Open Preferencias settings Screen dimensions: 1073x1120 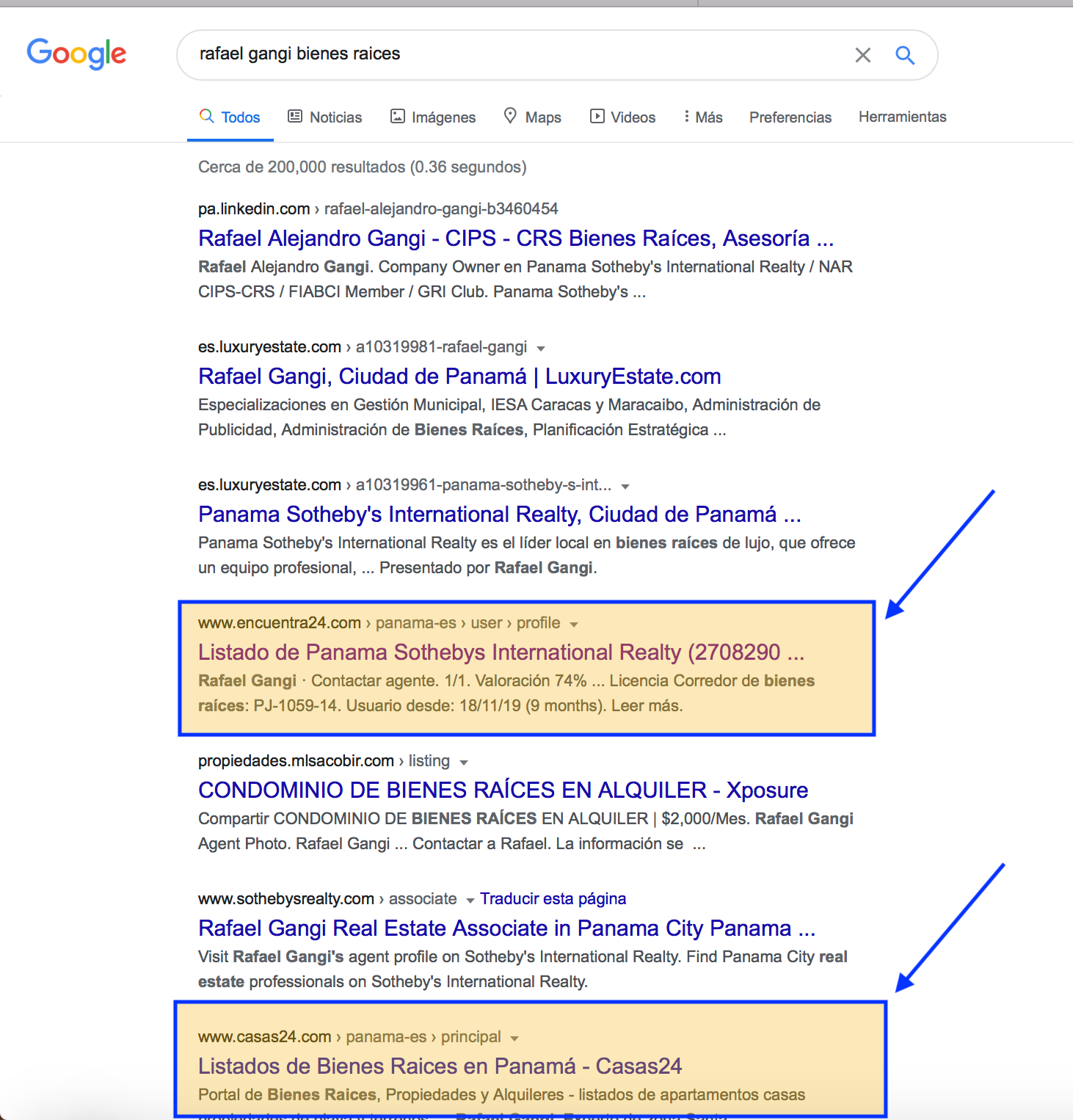click(x=790, y=117)
